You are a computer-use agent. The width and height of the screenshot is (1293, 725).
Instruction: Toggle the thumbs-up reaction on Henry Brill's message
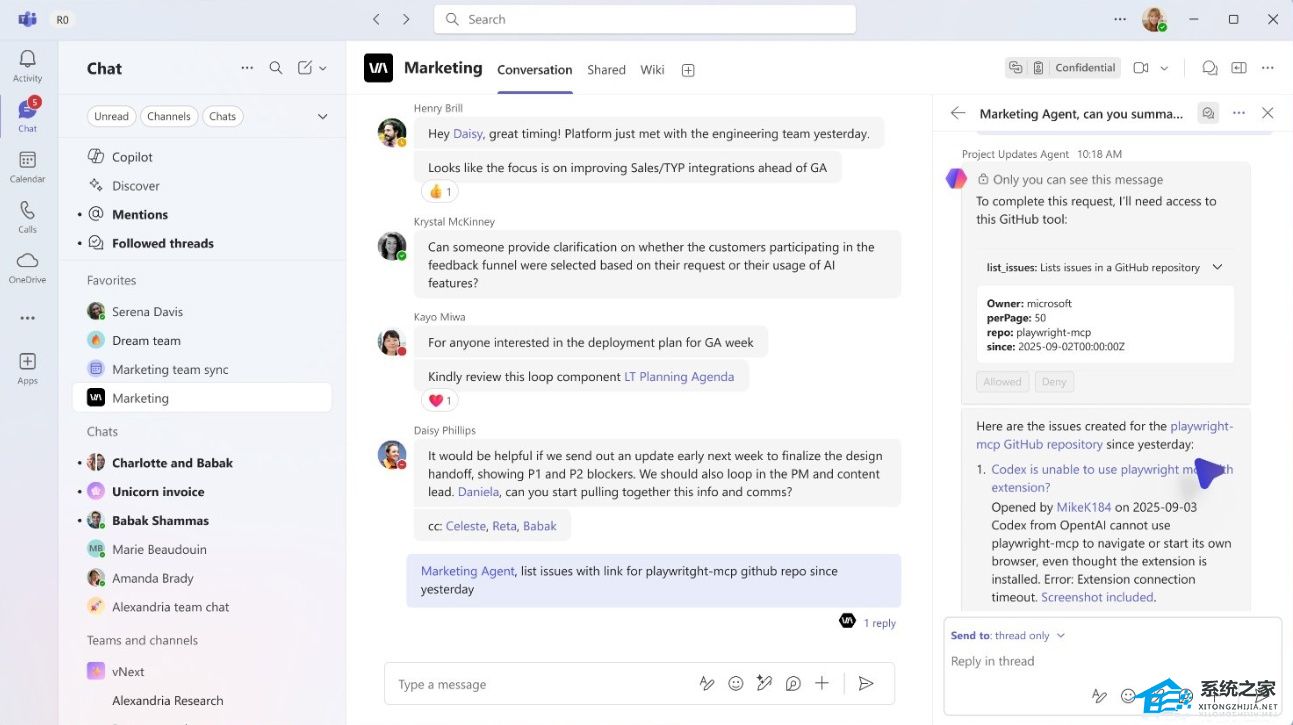pyautogui.click(x=439, y=191)
